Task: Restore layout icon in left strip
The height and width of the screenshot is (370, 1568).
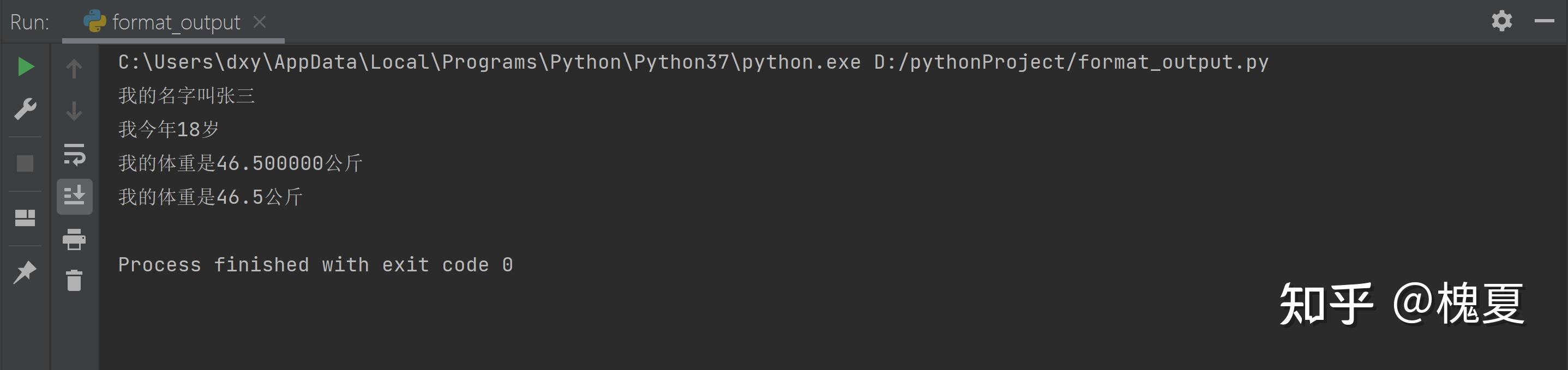Action: point(25,218)
